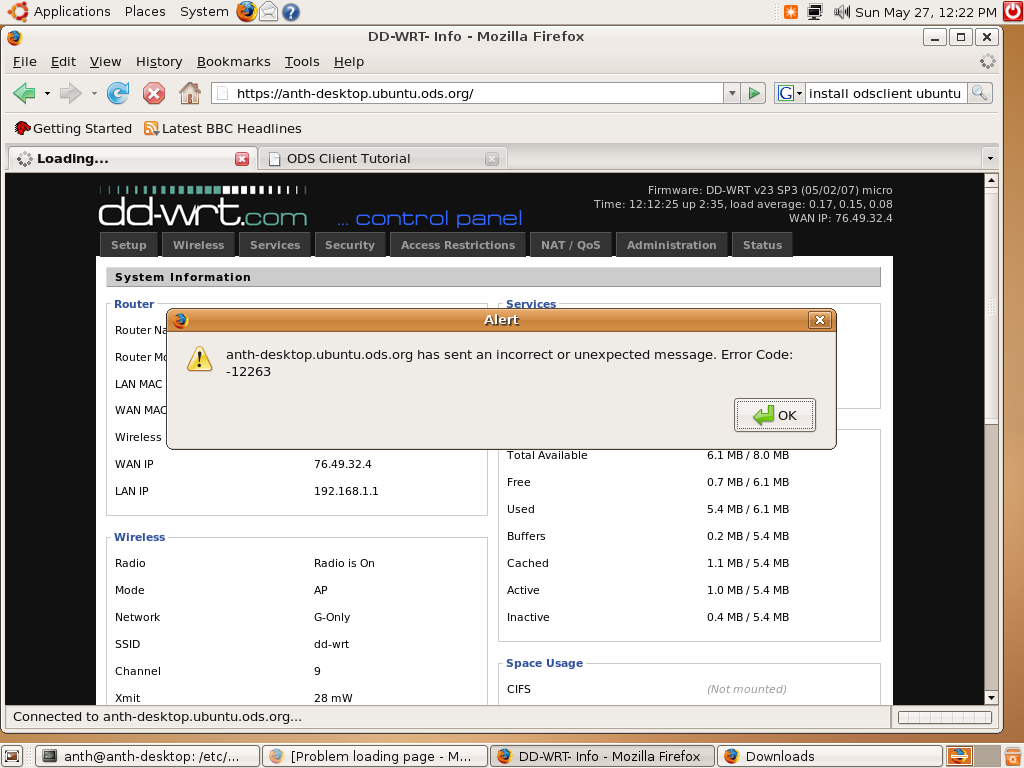The width and height of the screenshot is (1024, 768).
Task: Stop loading the page
Action: point(153,93)
